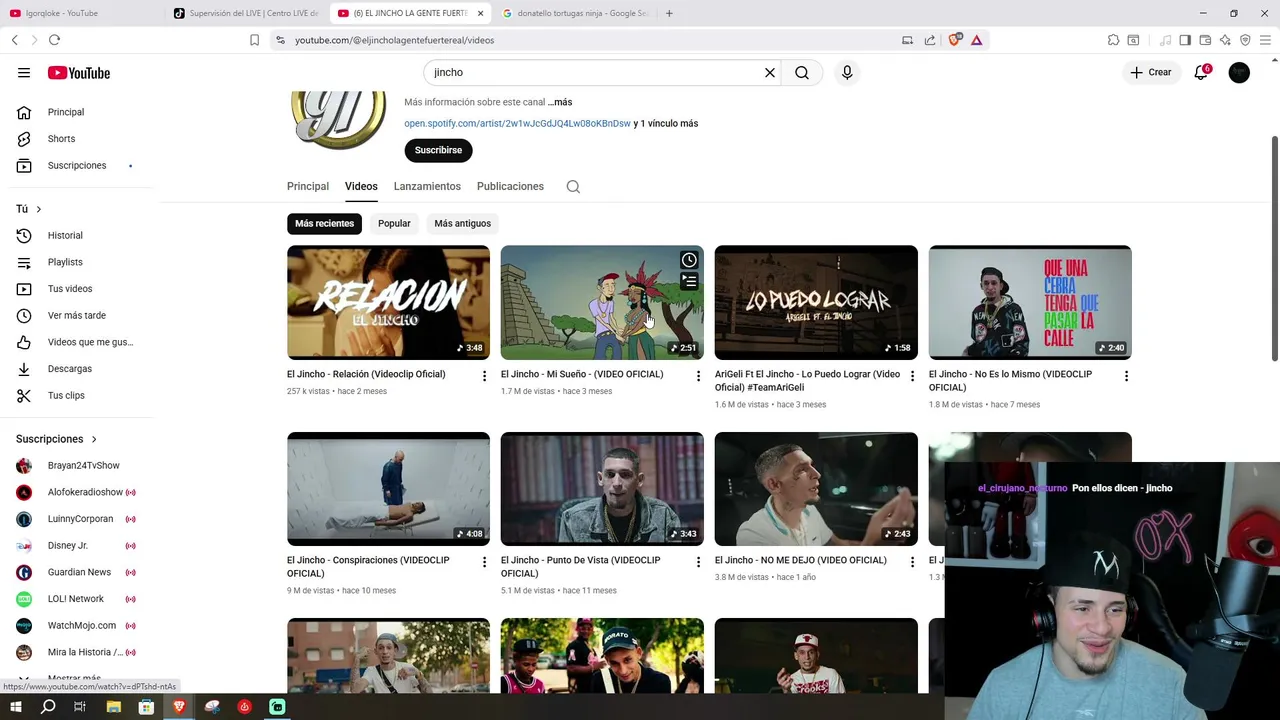The image size is (1280, 720).
Task: Bookmark this page icon in address bar
Action: point(254,40)
